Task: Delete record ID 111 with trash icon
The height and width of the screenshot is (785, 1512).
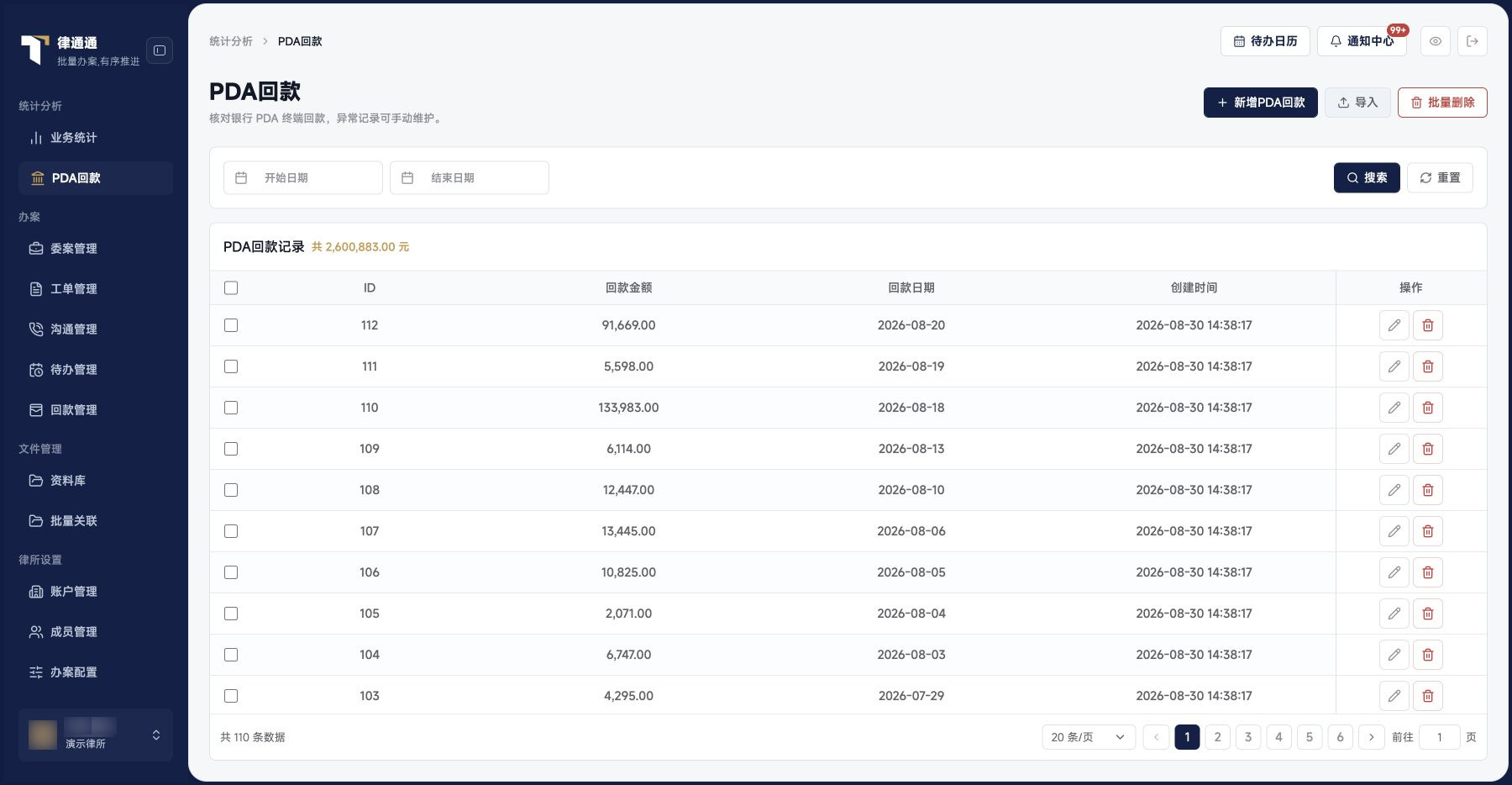Action: [x=1428, y=366]
